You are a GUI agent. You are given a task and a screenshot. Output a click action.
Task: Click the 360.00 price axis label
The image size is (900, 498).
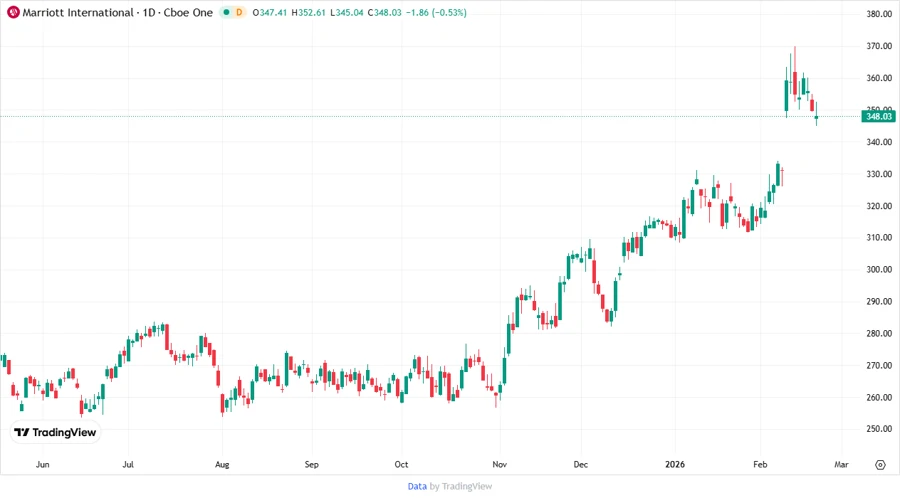879,78
